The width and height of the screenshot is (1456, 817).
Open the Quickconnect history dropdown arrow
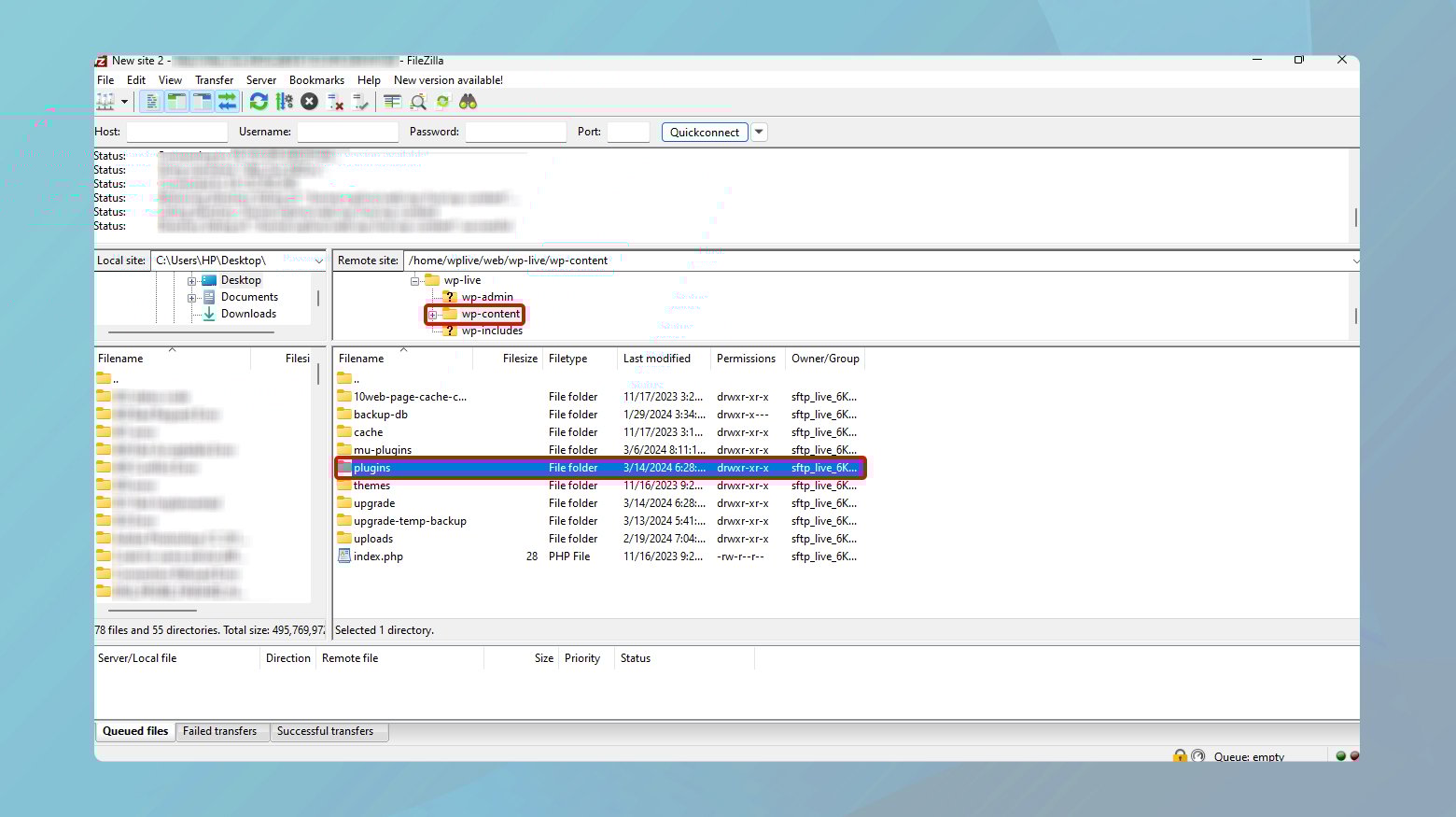pos(759,132)
